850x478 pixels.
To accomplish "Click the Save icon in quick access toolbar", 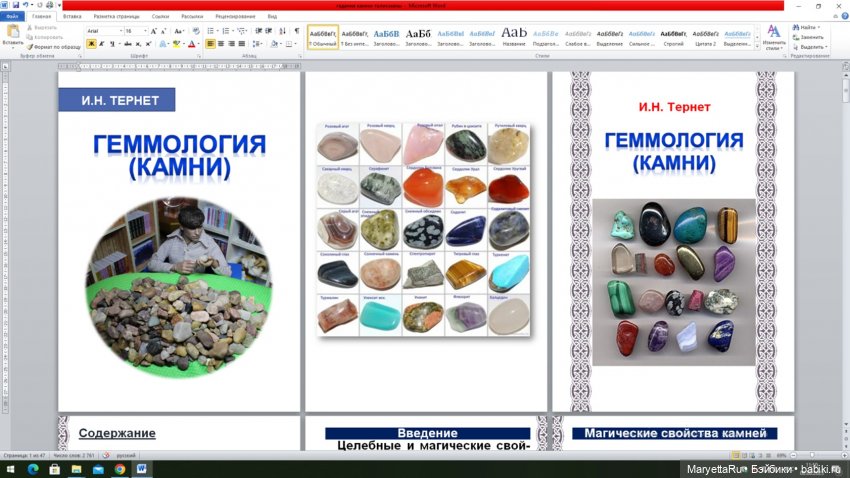I will pyautogui.click(x=17, y=5).
